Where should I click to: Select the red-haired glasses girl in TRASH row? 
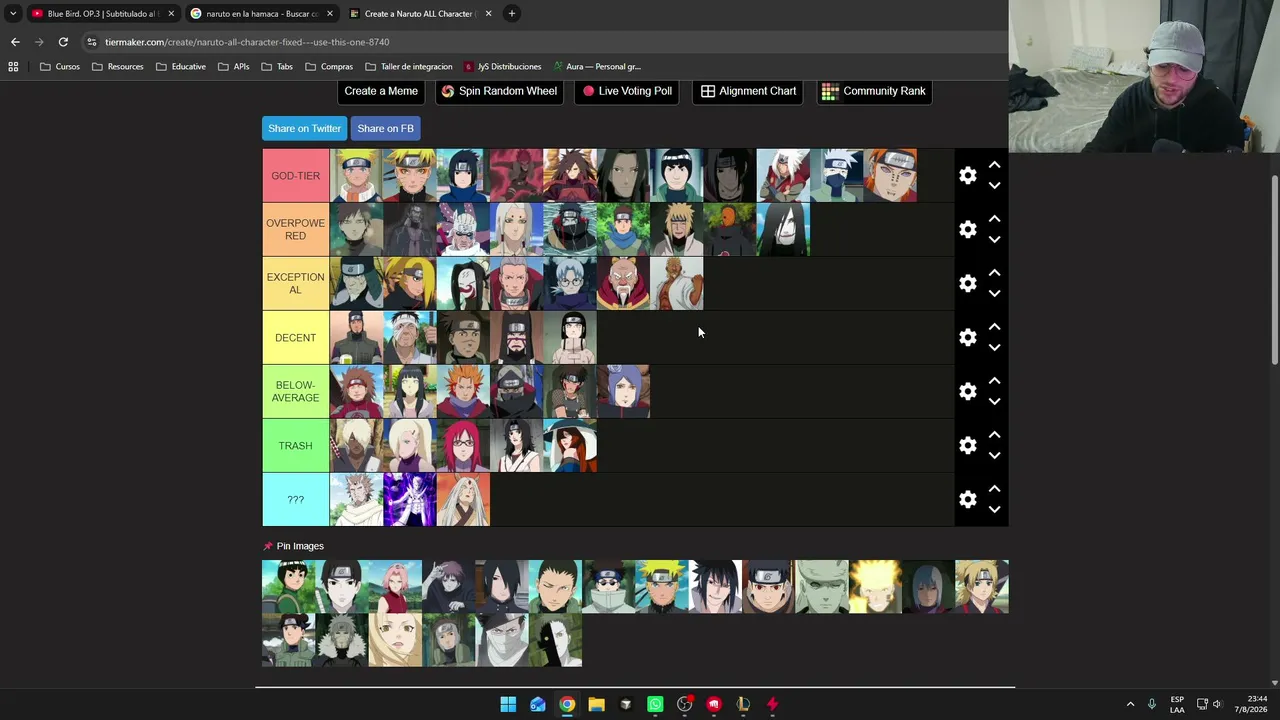pos(463,445)
